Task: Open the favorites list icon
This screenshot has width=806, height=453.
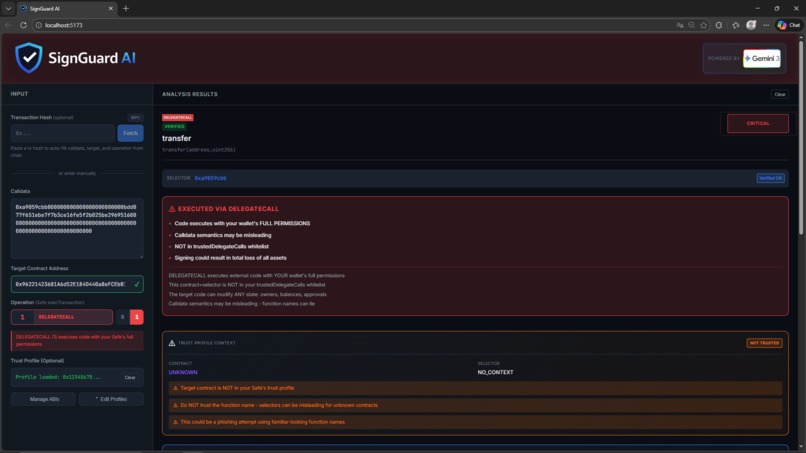Action: pos(736,25)
